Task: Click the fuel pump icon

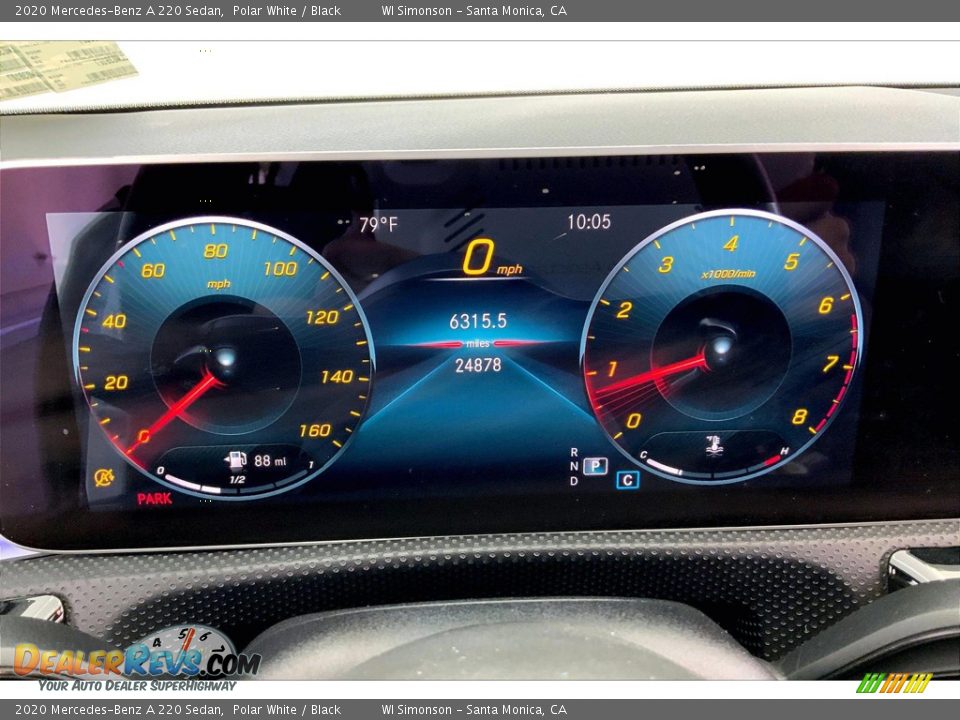Action: click(235, 460)
